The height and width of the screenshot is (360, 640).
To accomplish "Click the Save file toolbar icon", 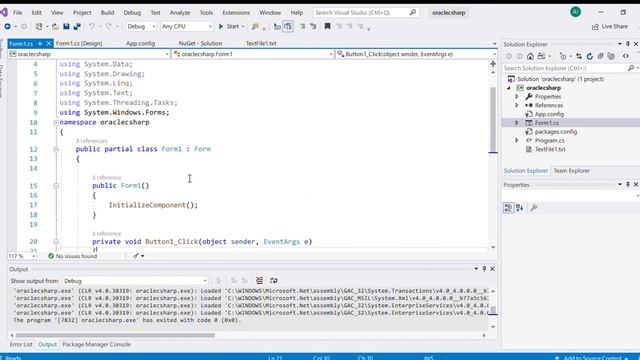I will click(x=66, y=27).
